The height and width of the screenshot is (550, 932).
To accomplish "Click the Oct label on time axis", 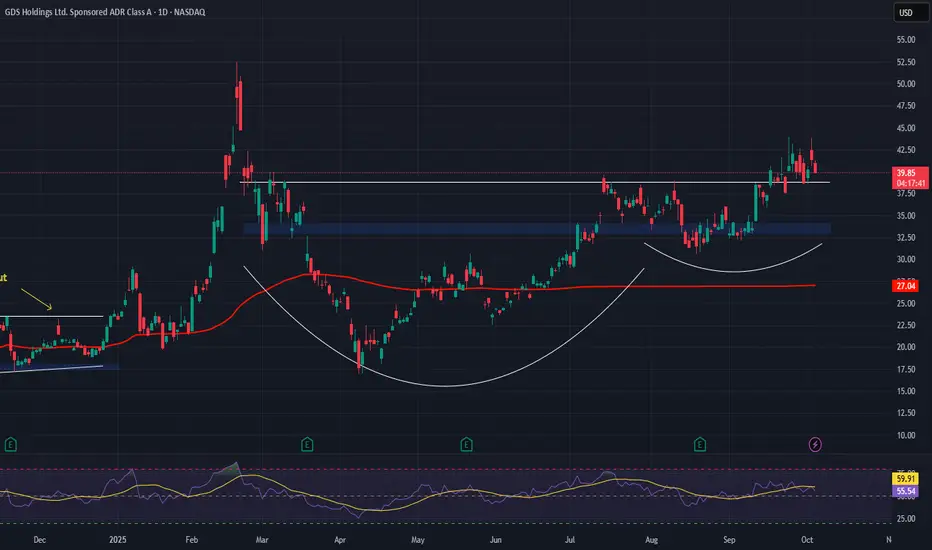I will (807, 540).
